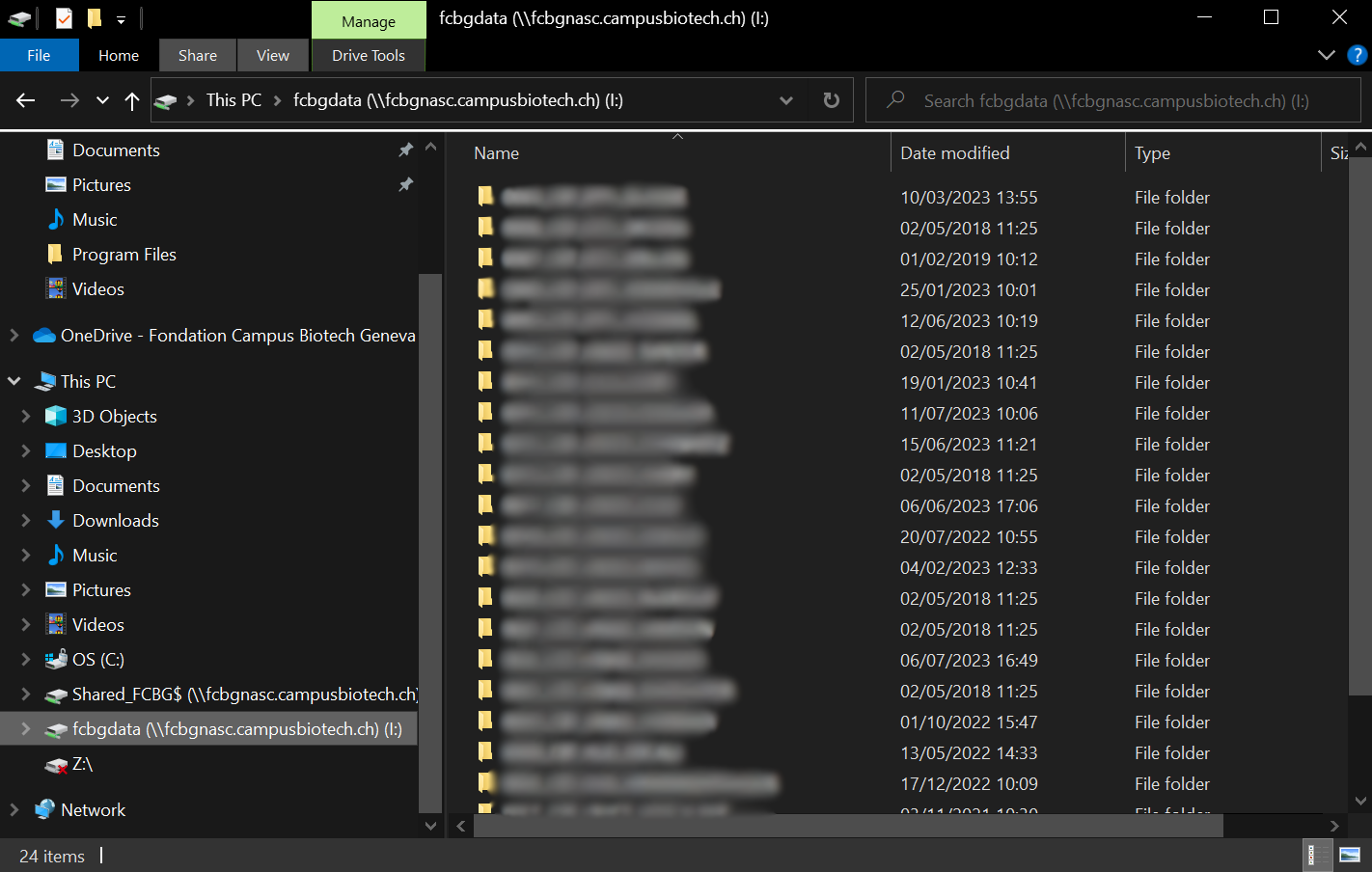Go forward with the Forward arrow
This screenshot has width=1372, height=872.
pos(69,100)
